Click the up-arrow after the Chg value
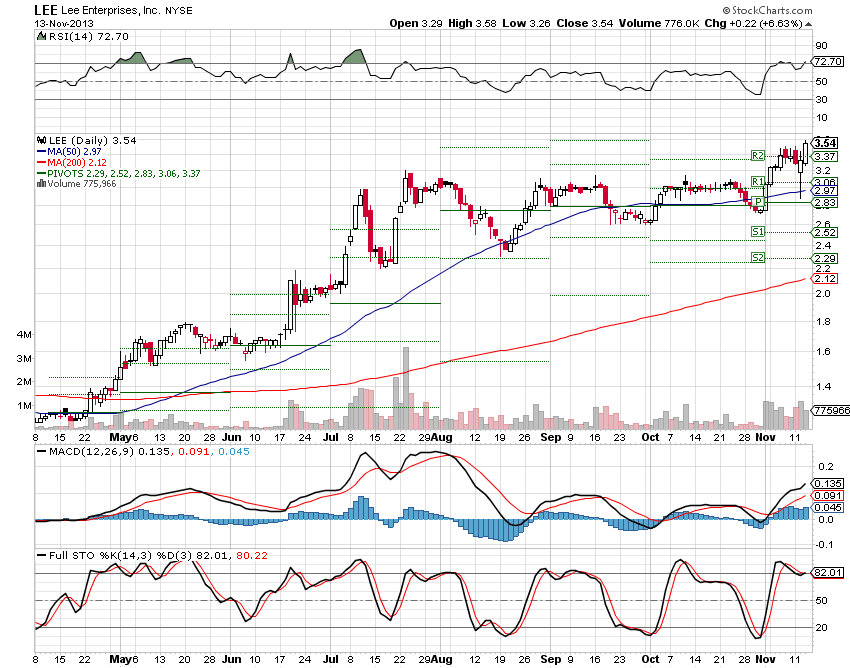The height and width of the screenshot is (668, 850). coord(809,24)
